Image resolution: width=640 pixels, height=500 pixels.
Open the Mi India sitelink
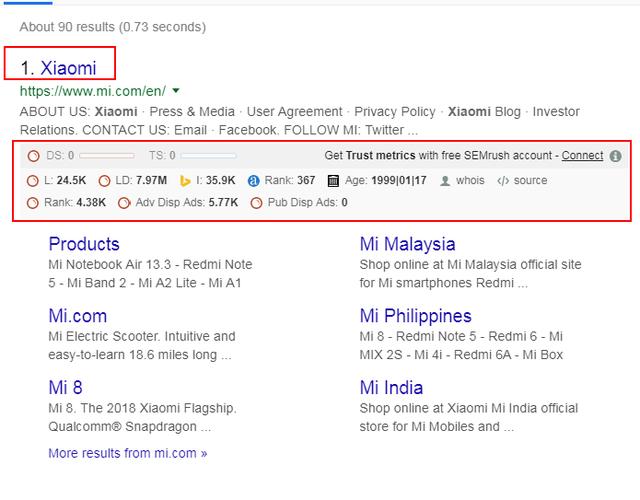391,388
